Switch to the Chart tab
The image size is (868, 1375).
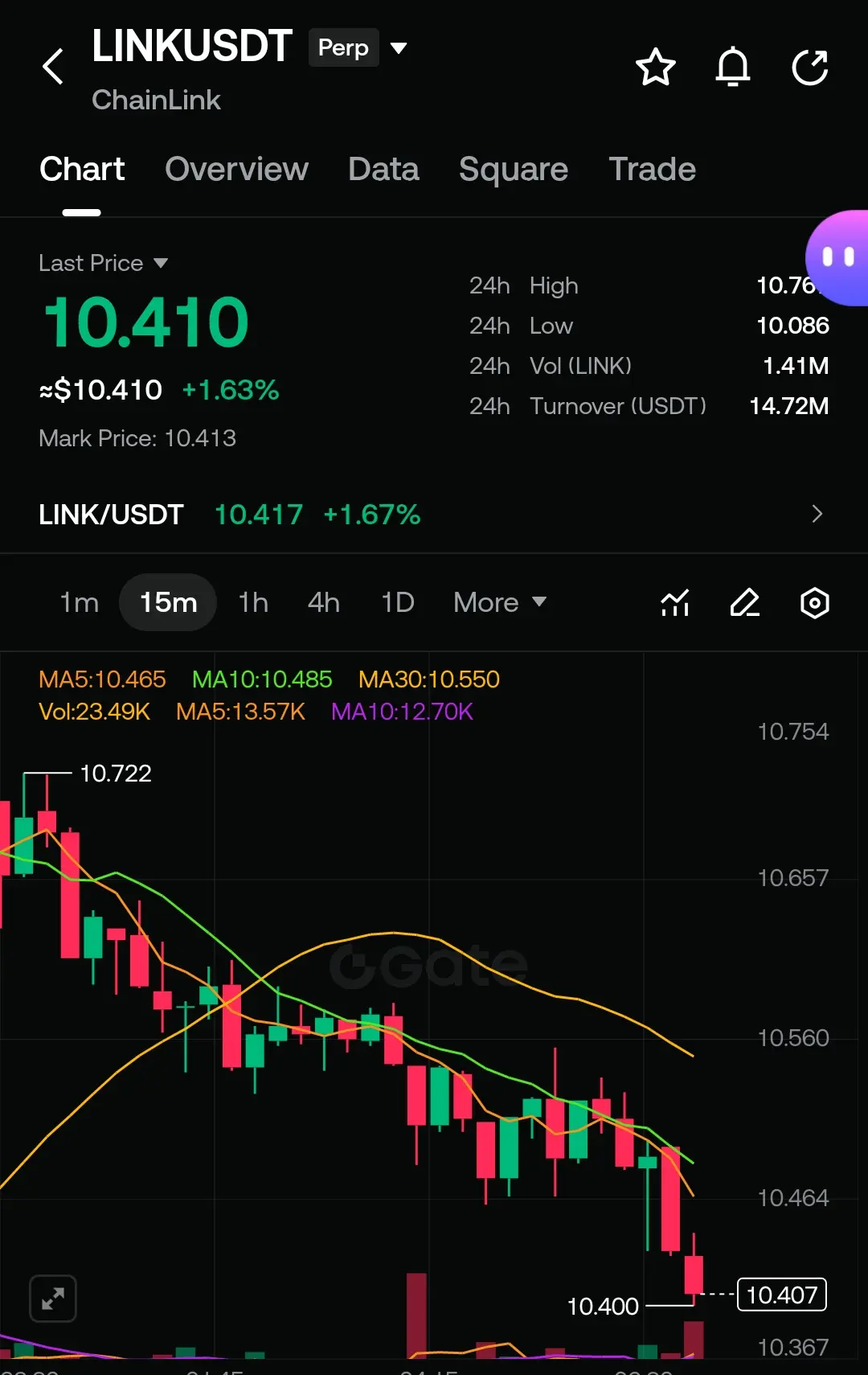[82, 170]
